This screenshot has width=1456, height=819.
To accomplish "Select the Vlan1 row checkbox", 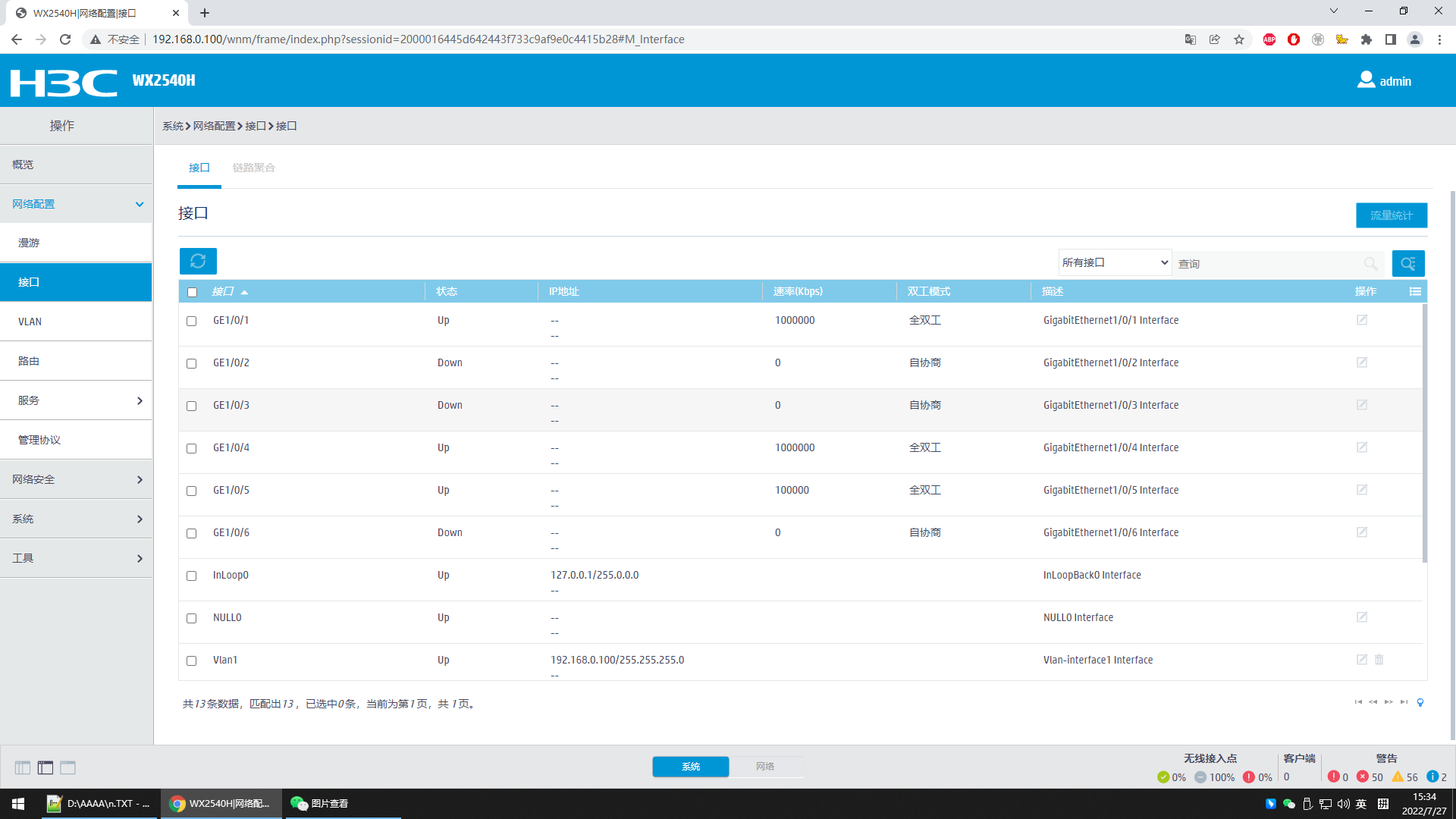I will coord(192,661).
